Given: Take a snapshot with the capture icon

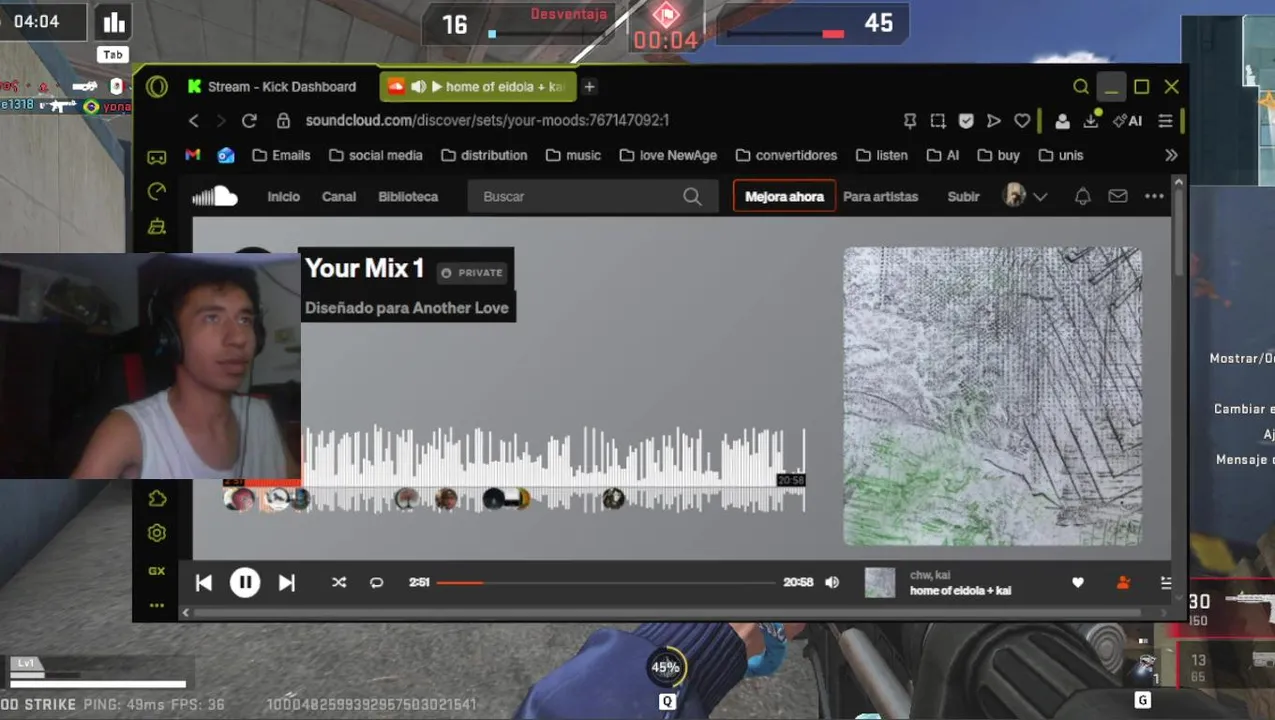Looking at the screenshot, I should tap(938, 120).
